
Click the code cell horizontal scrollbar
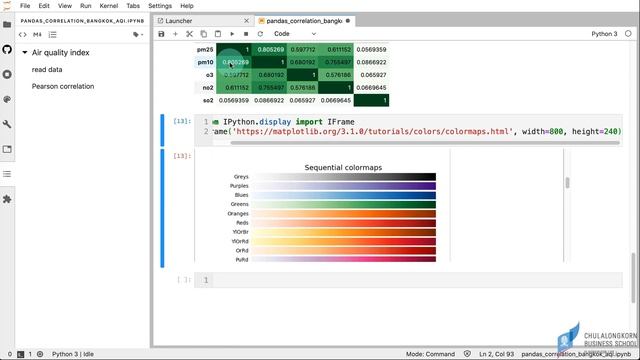coord(424,143)
